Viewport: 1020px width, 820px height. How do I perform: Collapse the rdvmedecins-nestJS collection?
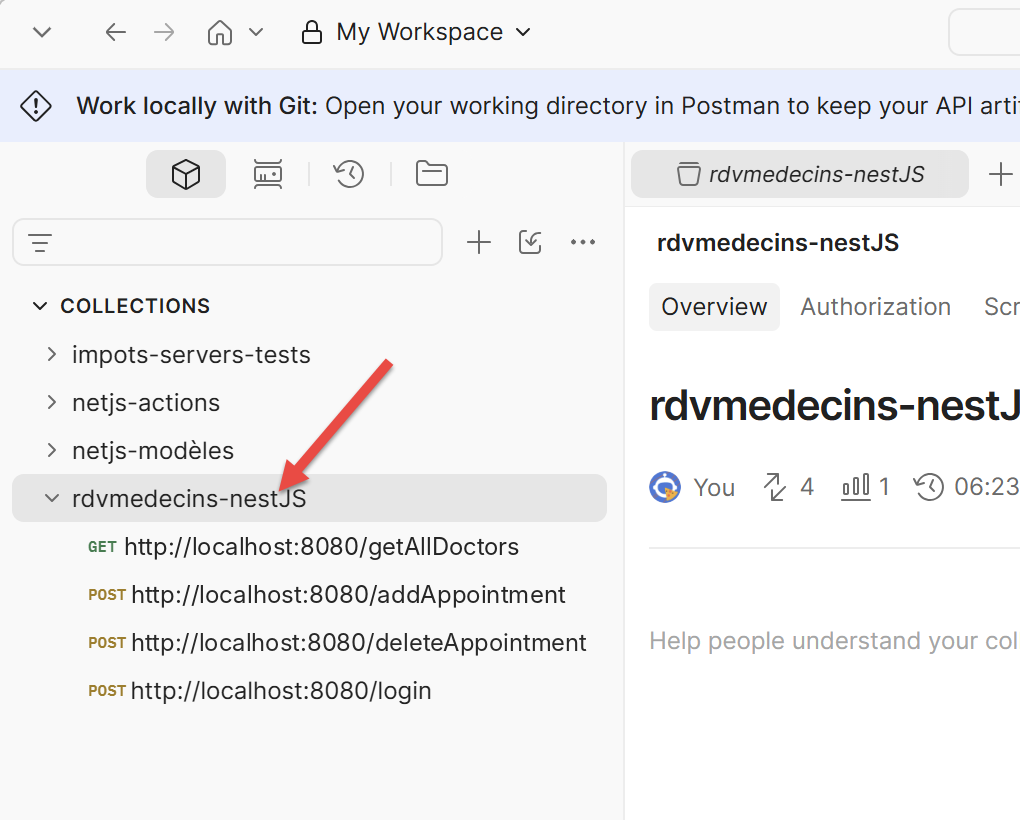[51, 499]
